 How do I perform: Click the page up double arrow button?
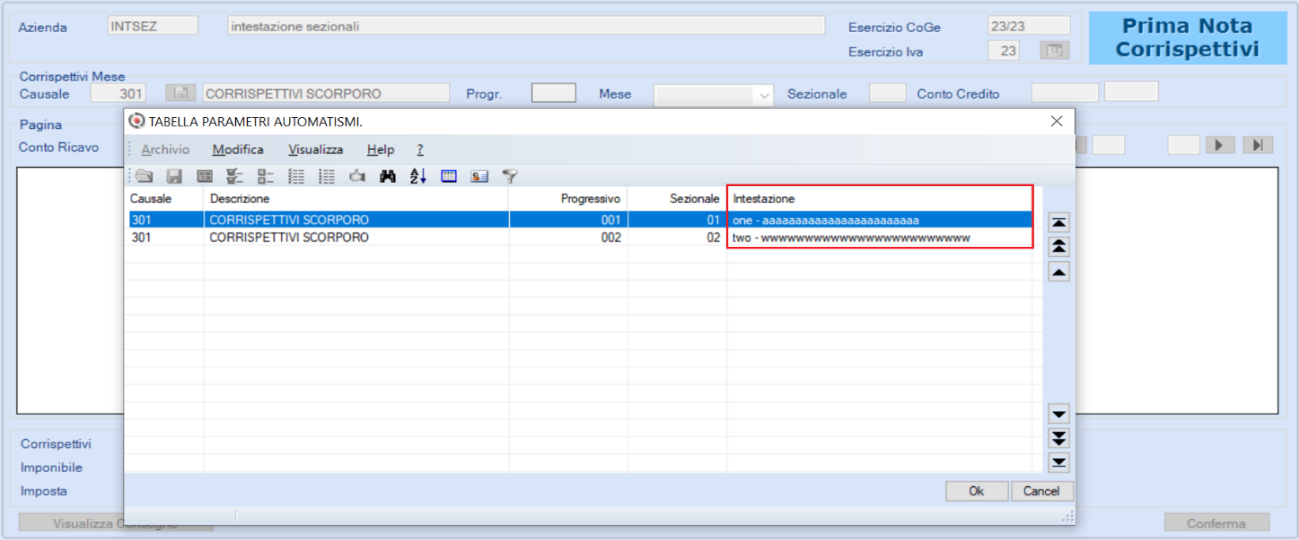1059,246
